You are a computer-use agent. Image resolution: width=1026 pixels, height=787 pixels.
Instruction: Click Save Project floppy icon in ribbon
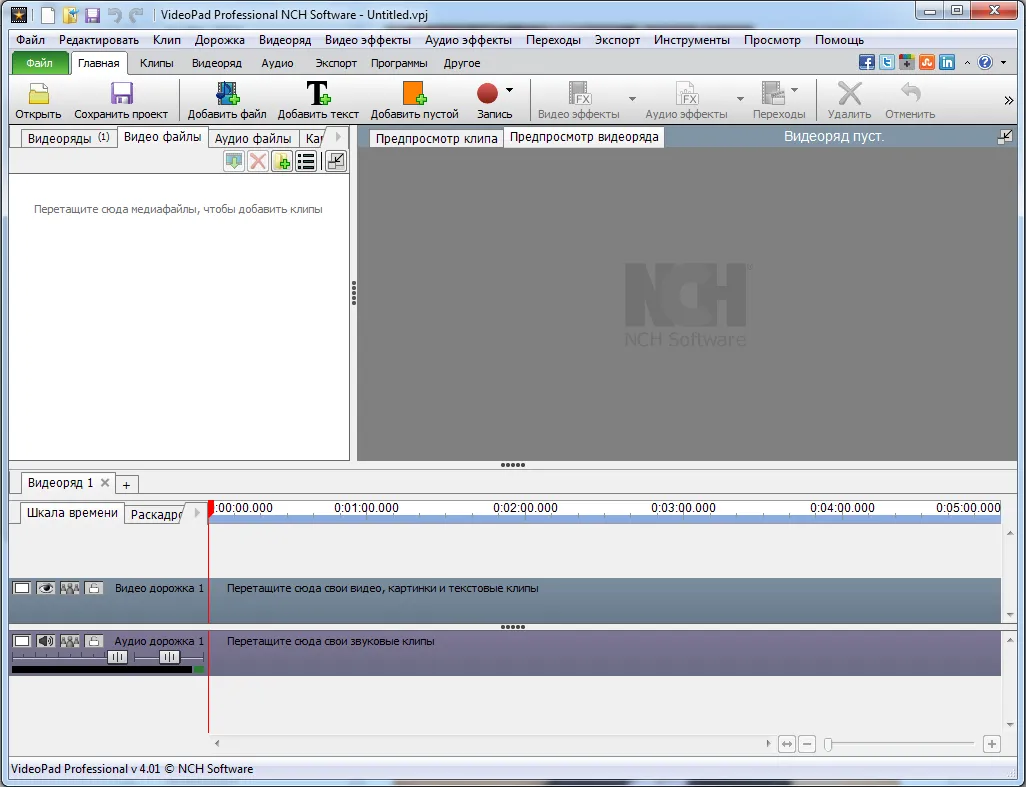click(121, 94)
